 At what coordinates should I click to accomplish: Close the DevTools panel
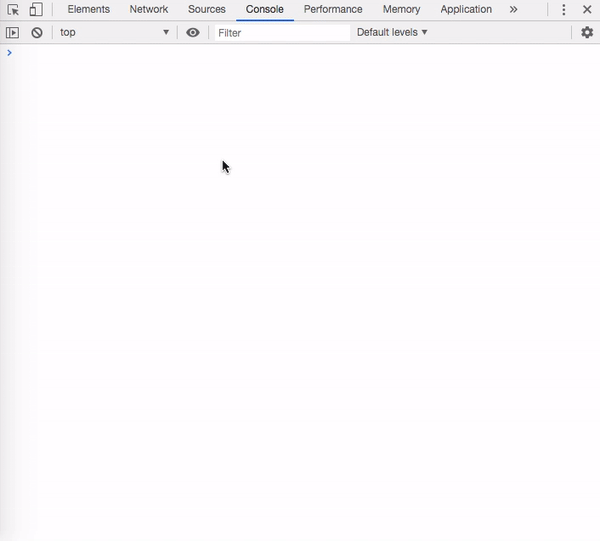click(587, 10)
